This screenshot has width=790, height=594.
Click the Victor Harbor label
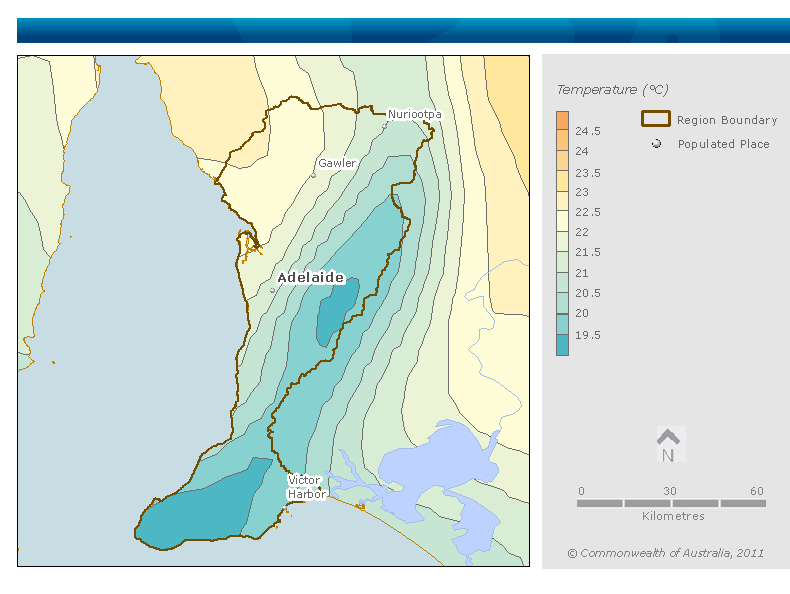(306, 487)
